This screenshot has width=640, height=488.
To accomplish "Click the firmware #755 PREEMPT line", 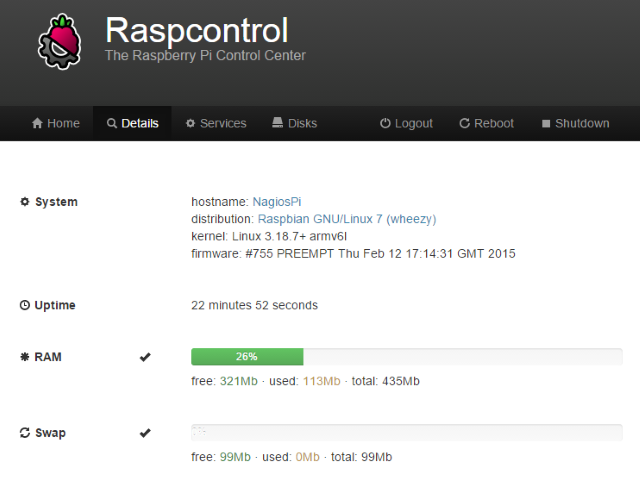I will pyautogui.click(x=353, y=254).
